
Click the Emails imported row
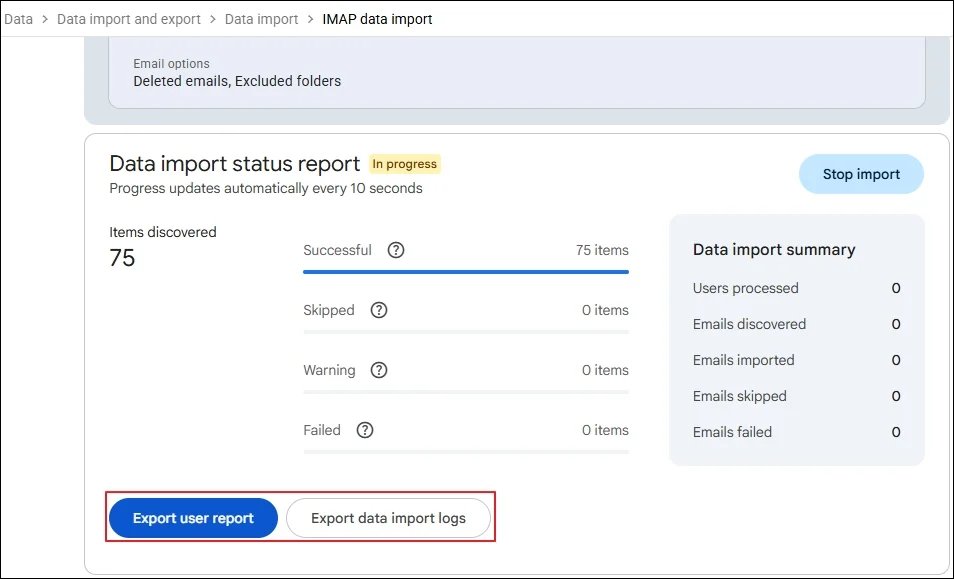[x=796, y=360]
